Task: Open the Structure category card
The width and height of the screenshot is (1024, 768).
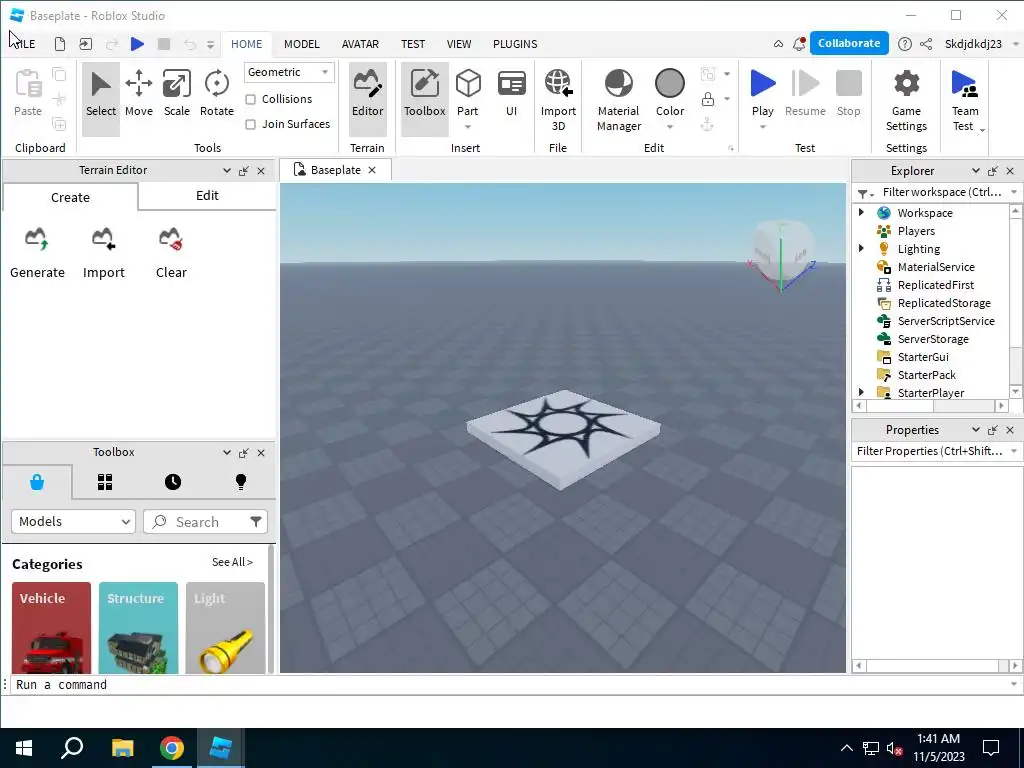Action: click(138, 628)
